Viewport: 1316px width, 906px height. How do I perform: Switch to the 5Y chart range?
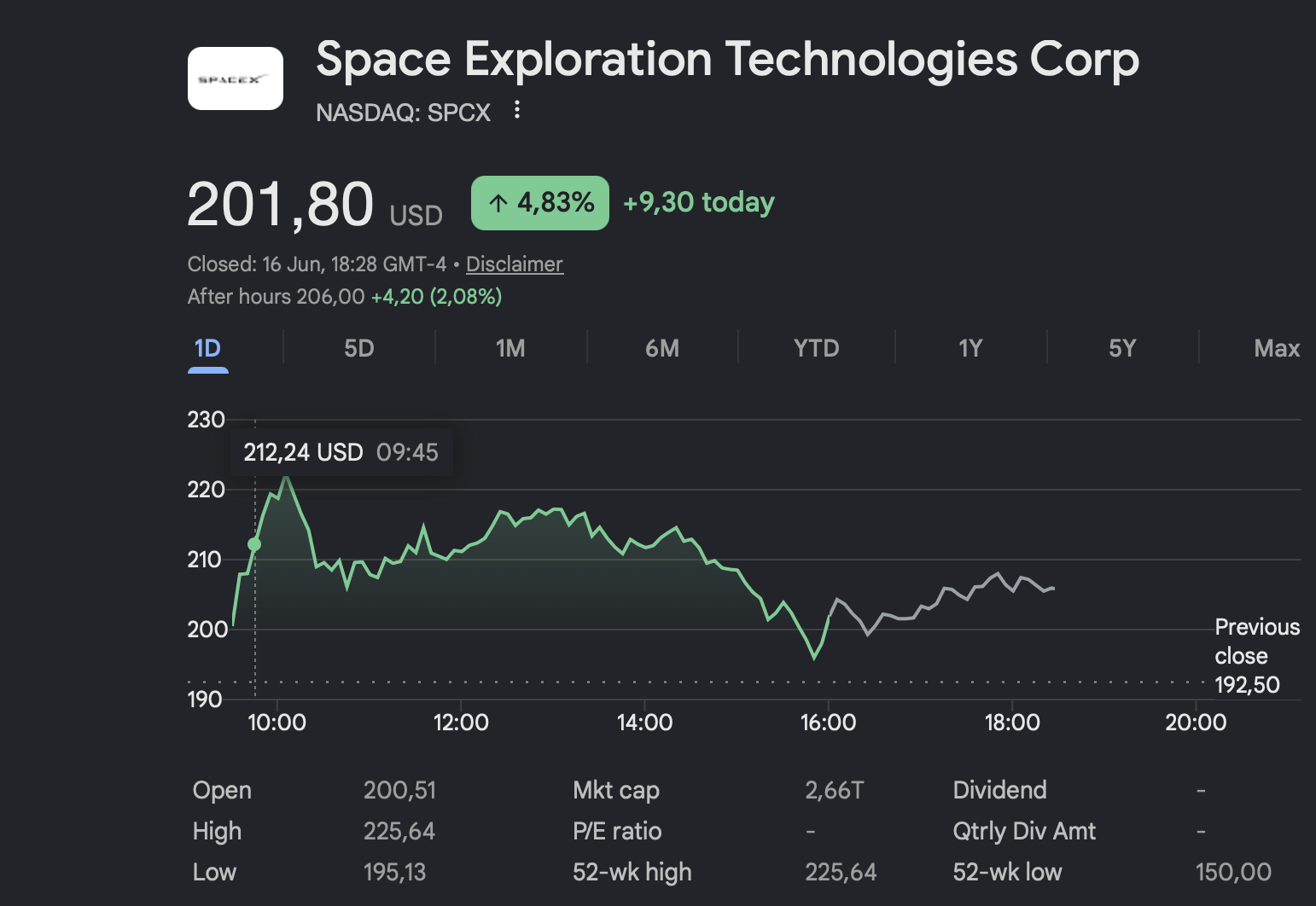click(x=1122, y=349)
